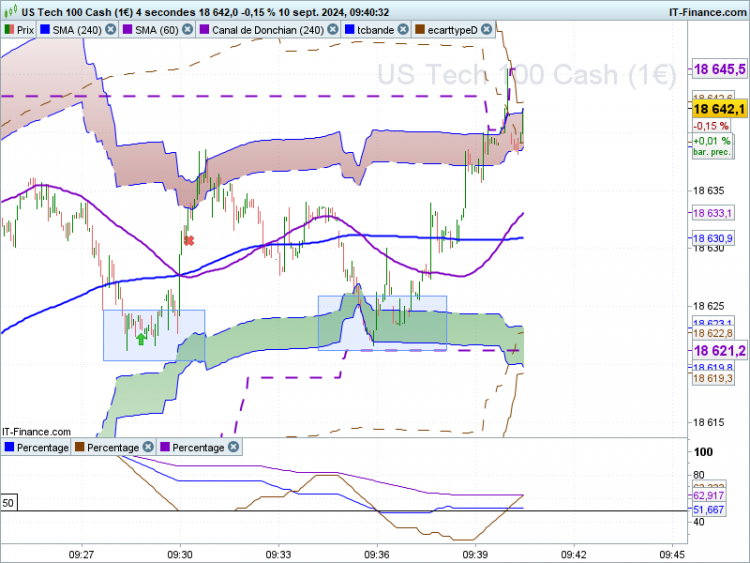This screenshot has width=750, height=563.
Task: Click the 09:39 time axis label
Action: click(x=475, y=555)
